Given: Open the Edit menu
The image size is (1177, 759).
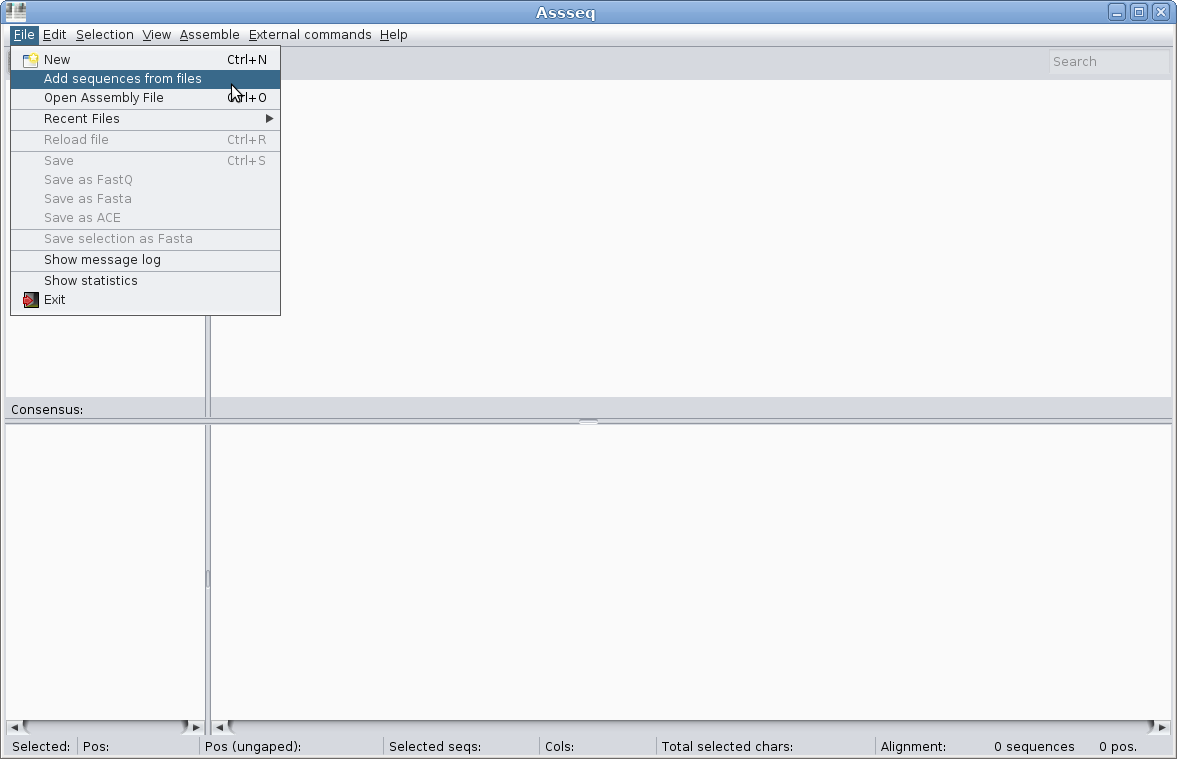Looking at the screenshot, I should pyautogui.click(x=54, y=35).
